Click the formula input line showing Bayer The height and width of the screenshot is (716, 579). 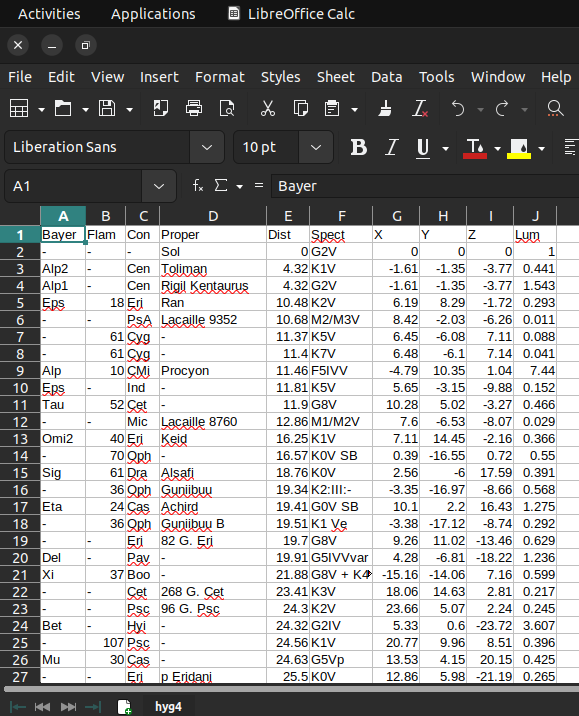(x=425, y=186)
